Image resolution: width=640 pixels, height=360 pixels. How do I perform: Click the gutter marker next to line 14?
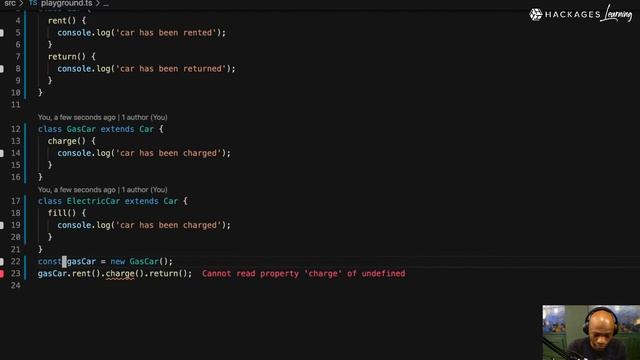(x=2, y=153)
